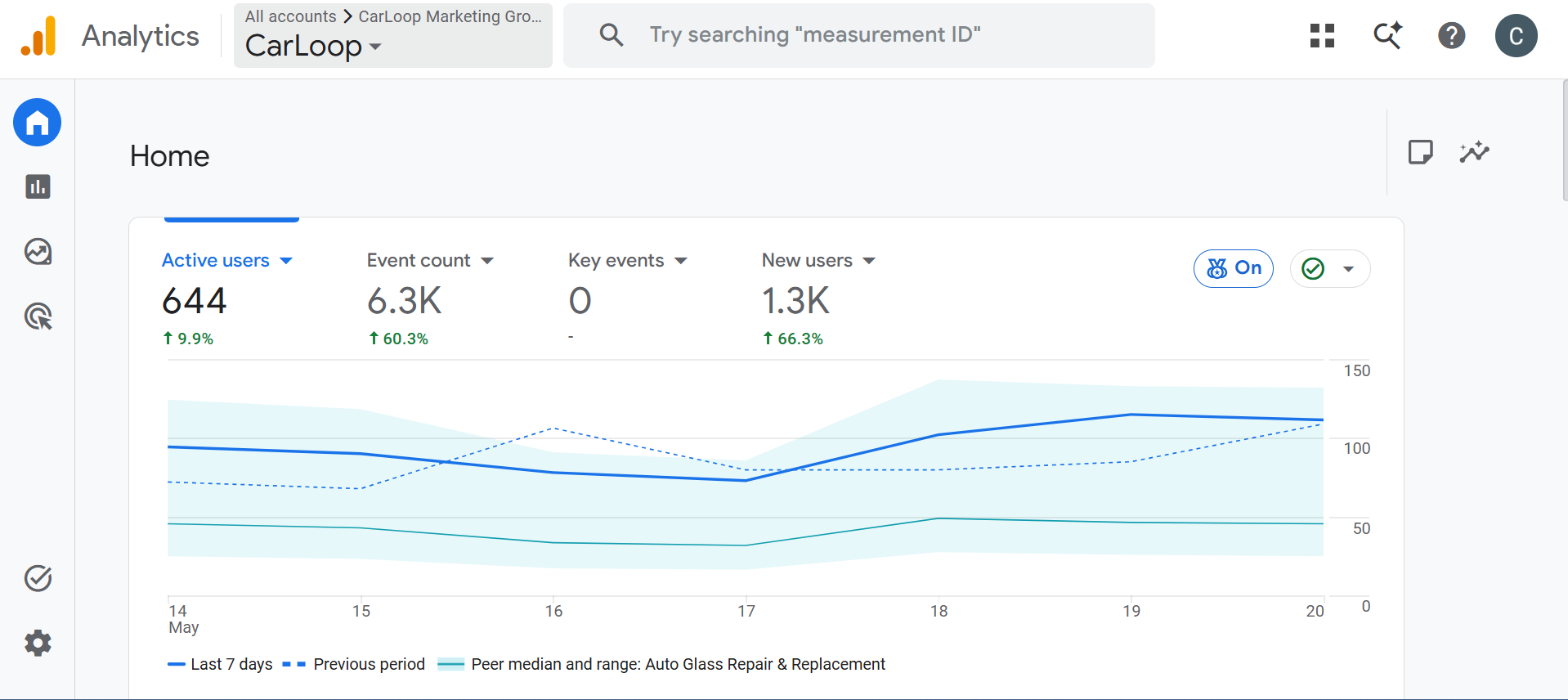The image size is (1568, 700).
Task: Click the Last 7 days legend entry
Action: click(x=220, y=664)
